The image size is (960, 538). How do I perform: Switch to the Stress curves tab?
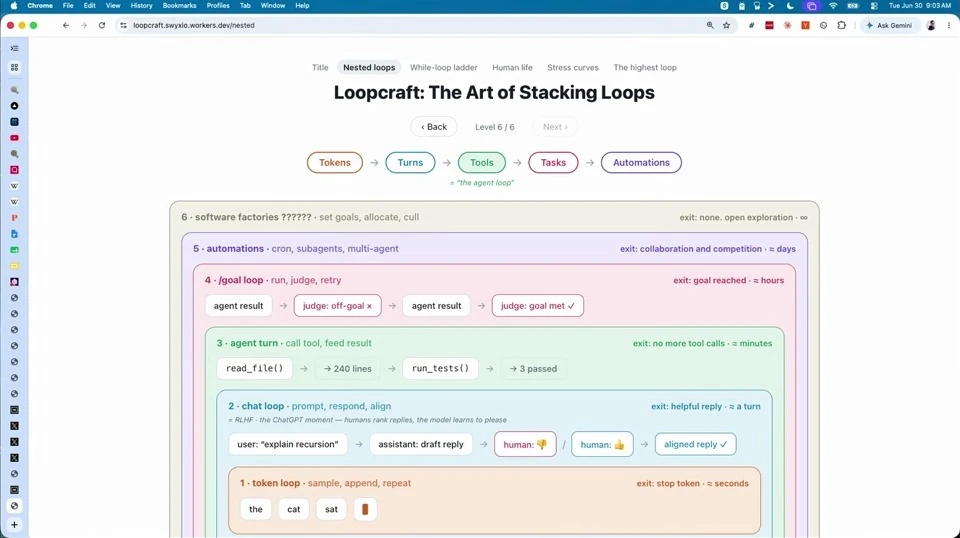click(573, 67)
